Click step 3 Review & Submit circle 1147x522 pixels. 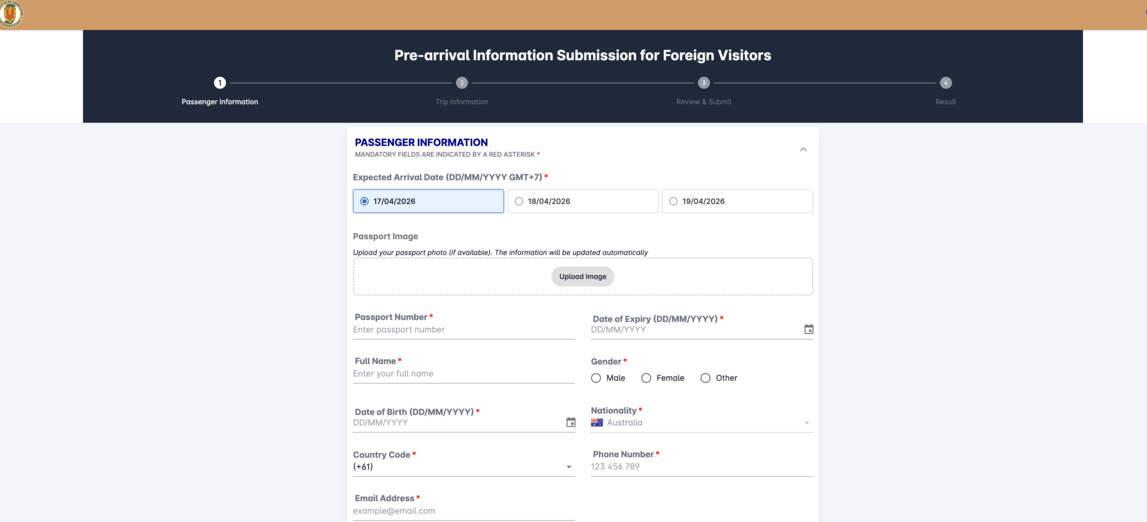click(x=704, y=83)
